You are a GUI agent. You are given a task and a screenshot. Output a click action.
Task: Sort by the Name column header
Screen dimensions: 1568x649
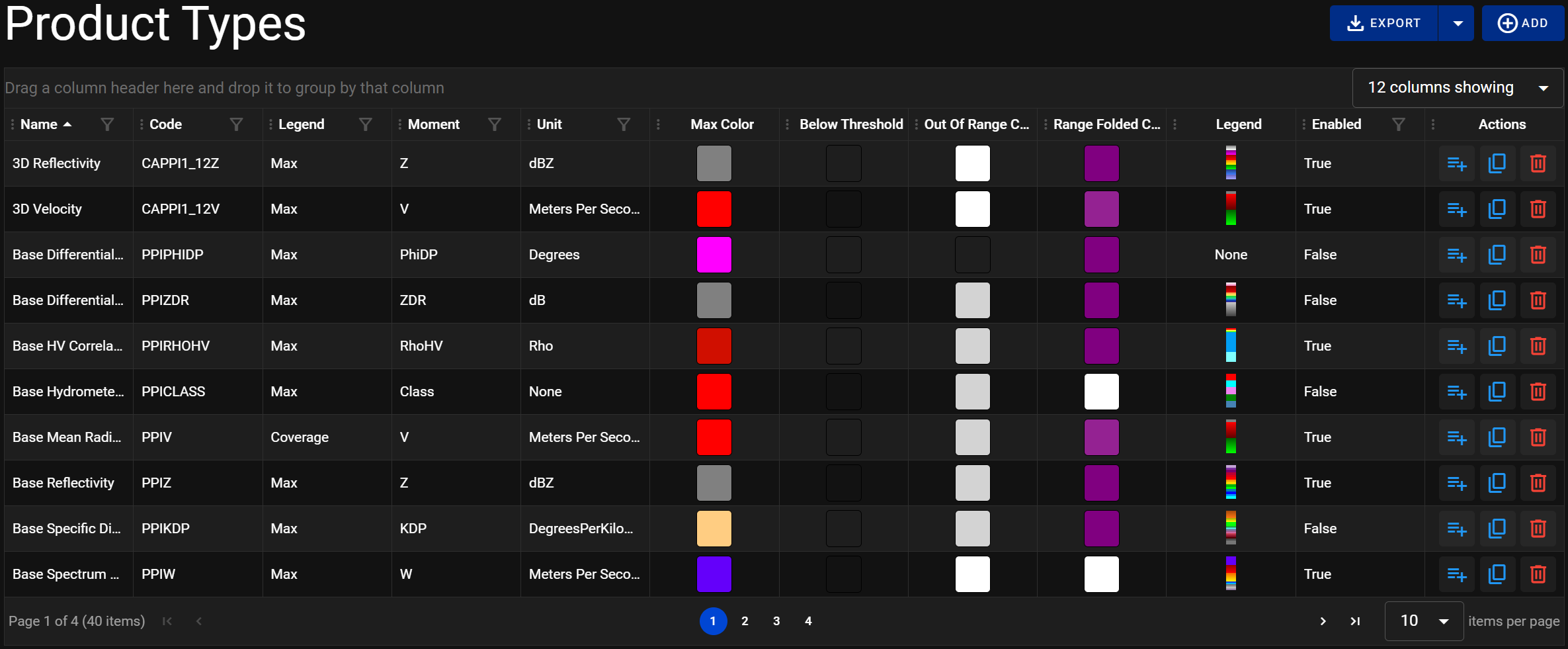(x=39, y=124)
